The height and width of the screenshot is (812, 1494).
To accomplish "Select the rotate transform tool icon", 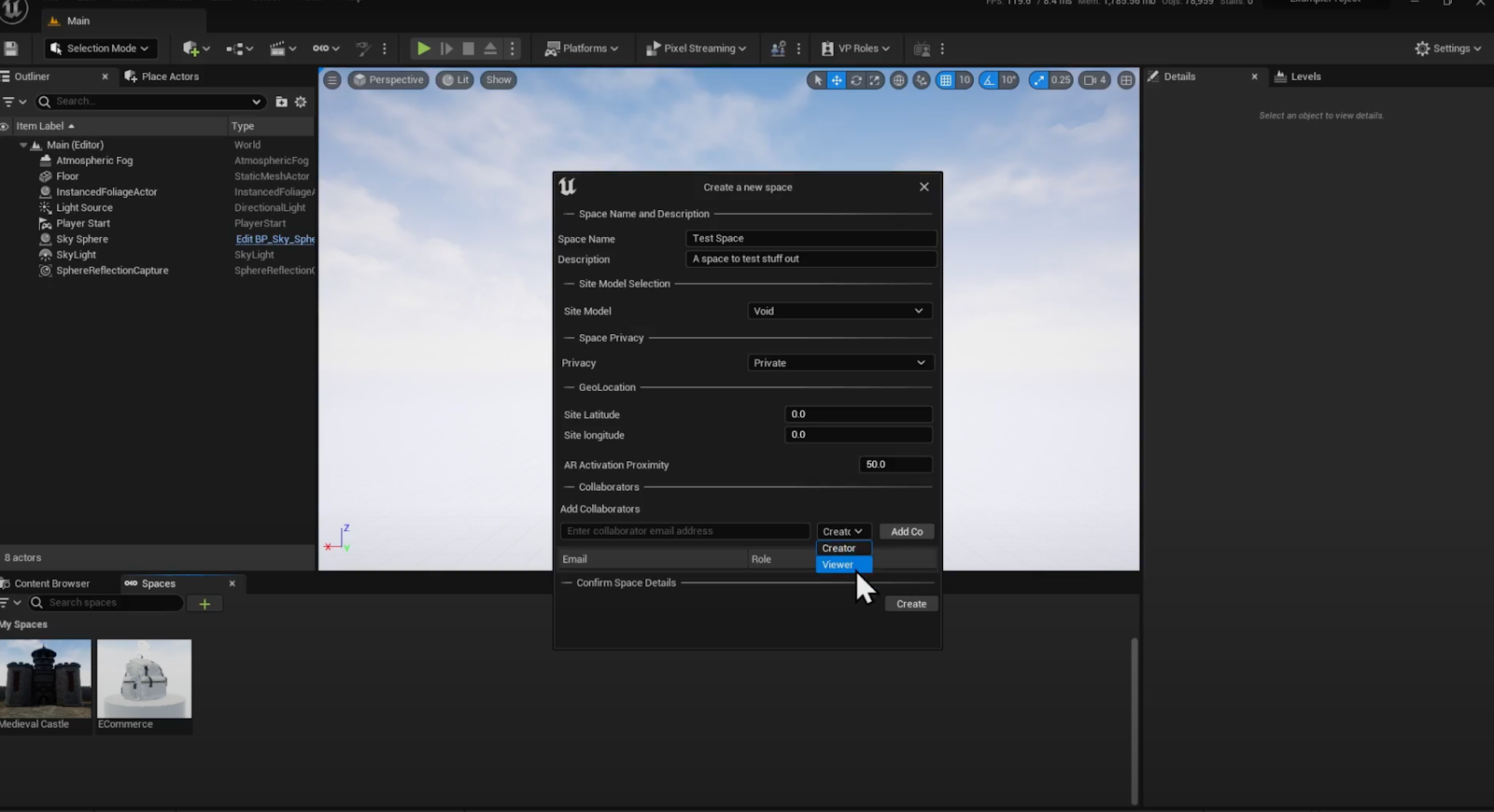I will [855, 80].
